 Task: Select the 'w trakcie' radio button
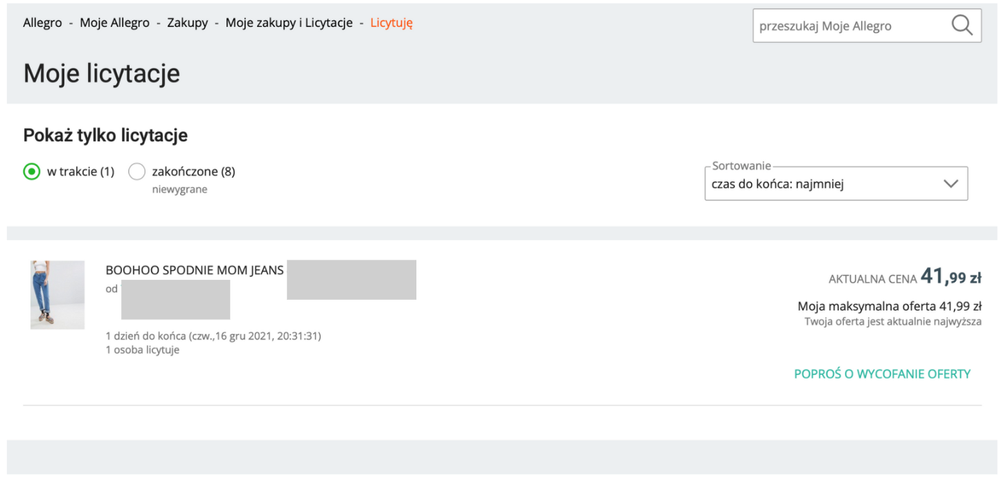click(x=32, y=172)
